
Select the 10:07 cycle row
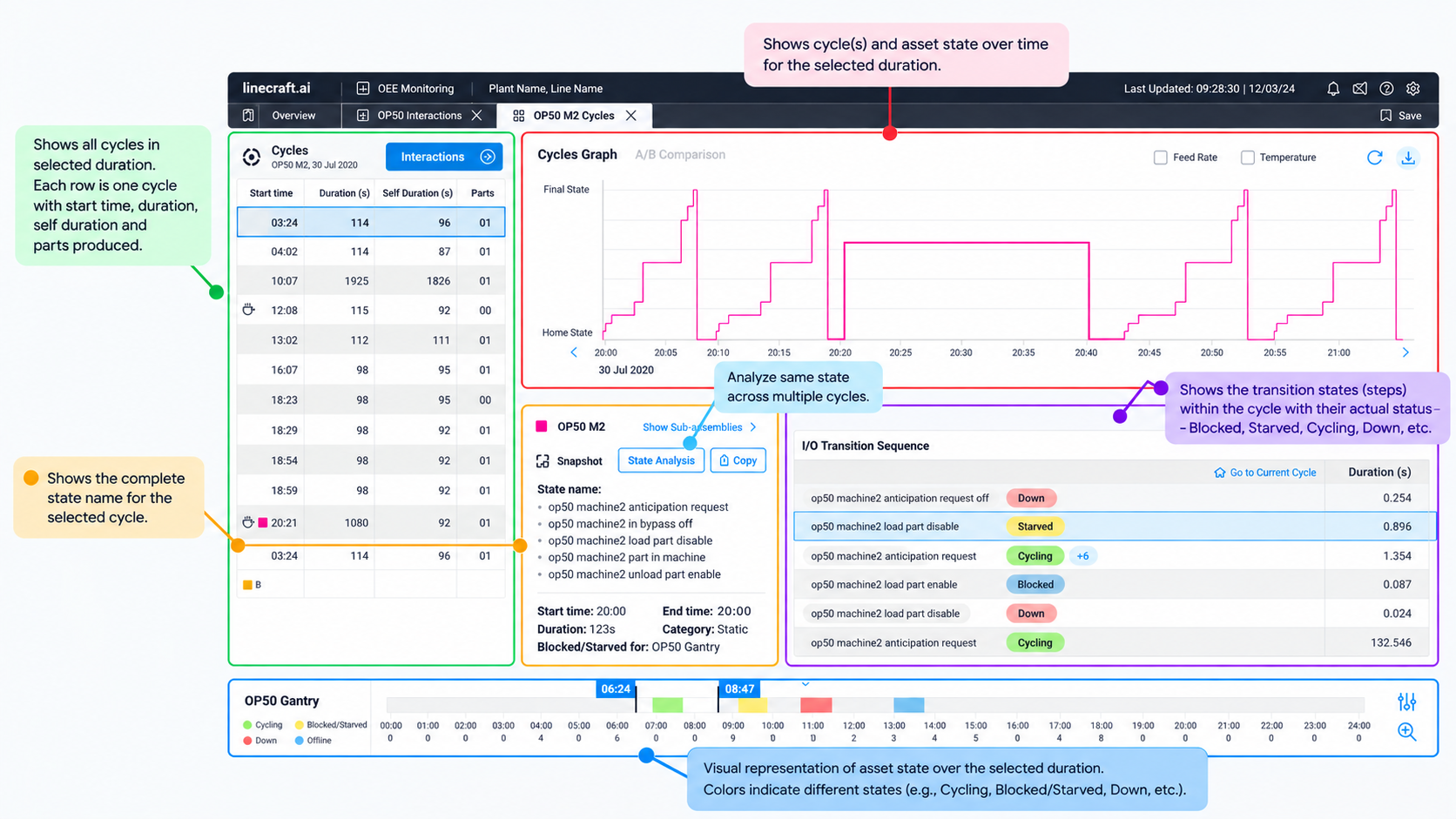(371, 281)
